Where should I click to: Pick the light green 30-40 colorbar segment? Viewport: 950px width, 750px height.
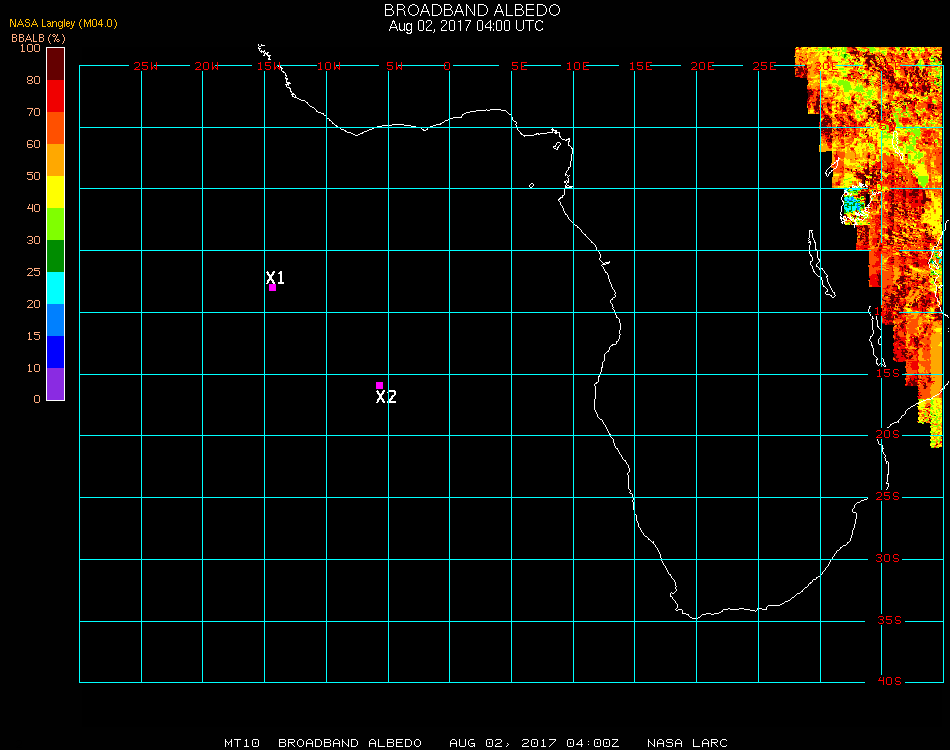pos(56,224)
